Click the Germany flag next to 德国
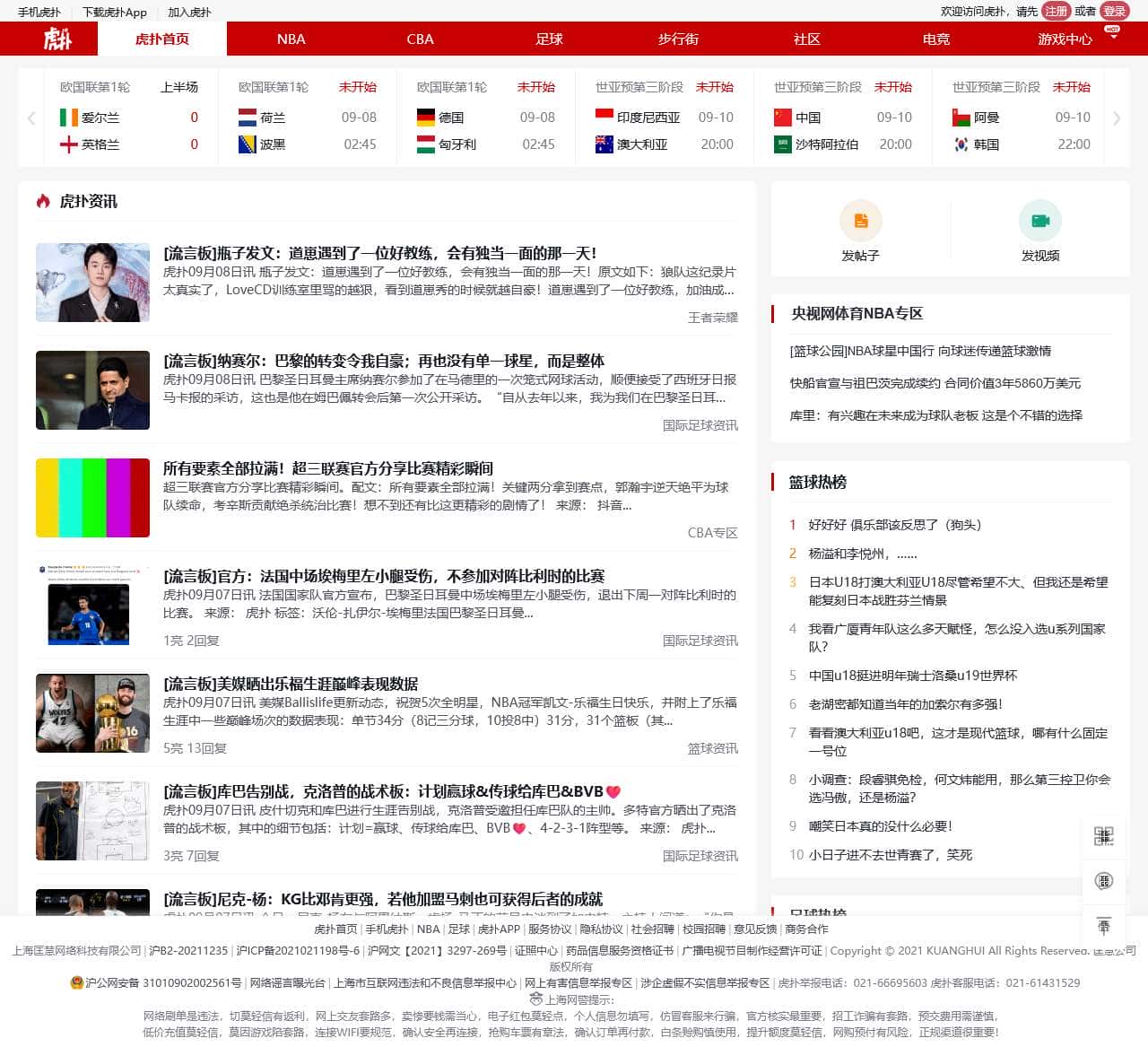The width and height of the screenshot is (1148, 1047). point(425,118)
